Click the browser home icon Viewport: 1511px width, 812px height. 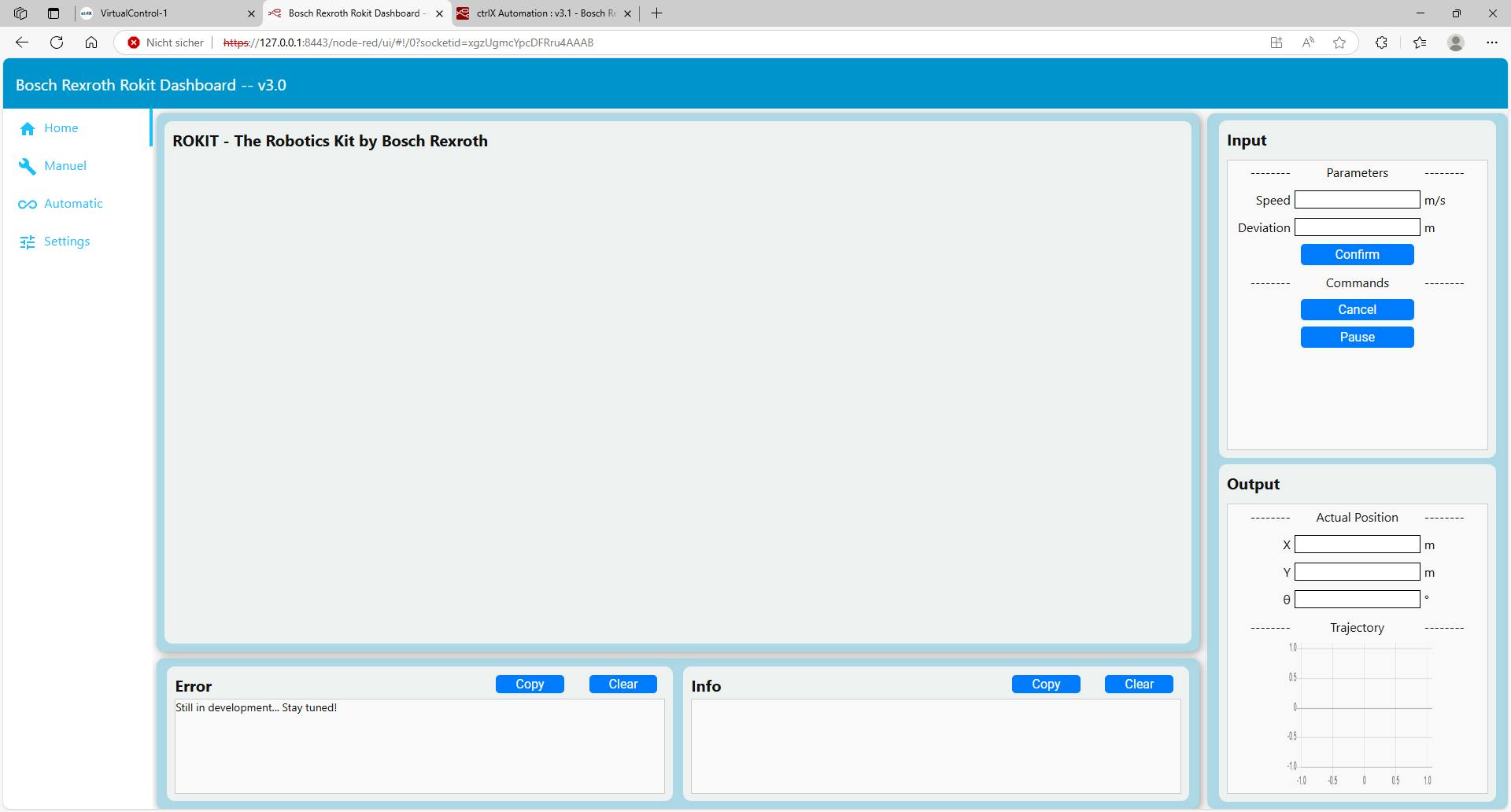point(91,42)
